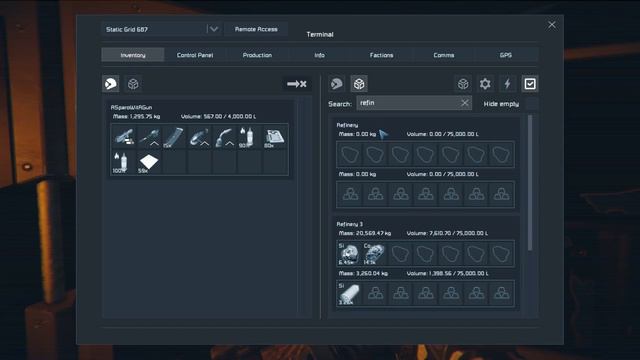Viewport: 640px width, 360px height.
Task: Open the Info tab
Action: click(320, 55)
